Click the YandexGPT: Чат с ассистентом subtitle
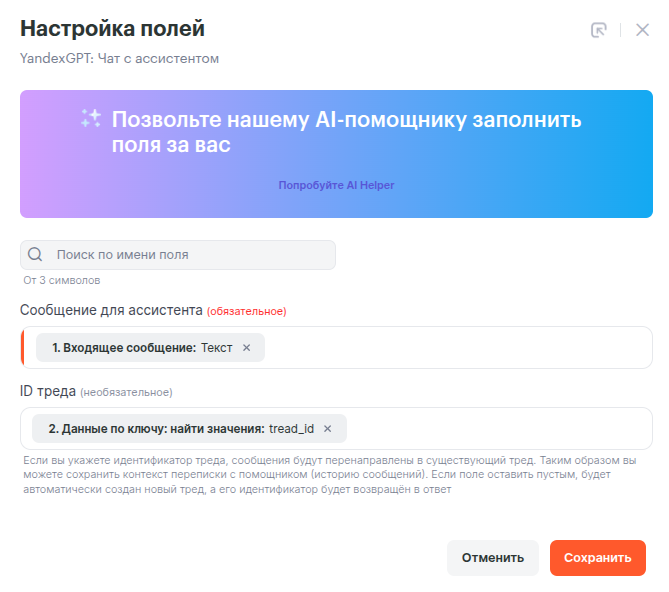This screenshot has width=669, height=592. coord(120,58)
